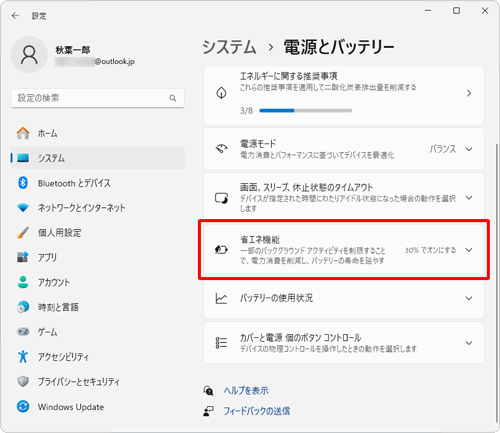Click the 電源モード gauge icon
Screen dimensions: 500x433
coord(221,149)
